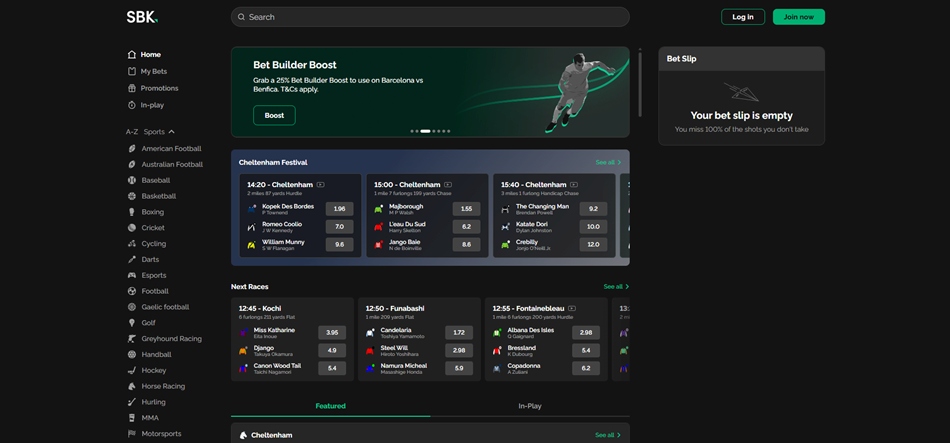Select Miss Katharine odds 3.95
The width and height of the screenshot is (950, 443).
pos(332,333)
